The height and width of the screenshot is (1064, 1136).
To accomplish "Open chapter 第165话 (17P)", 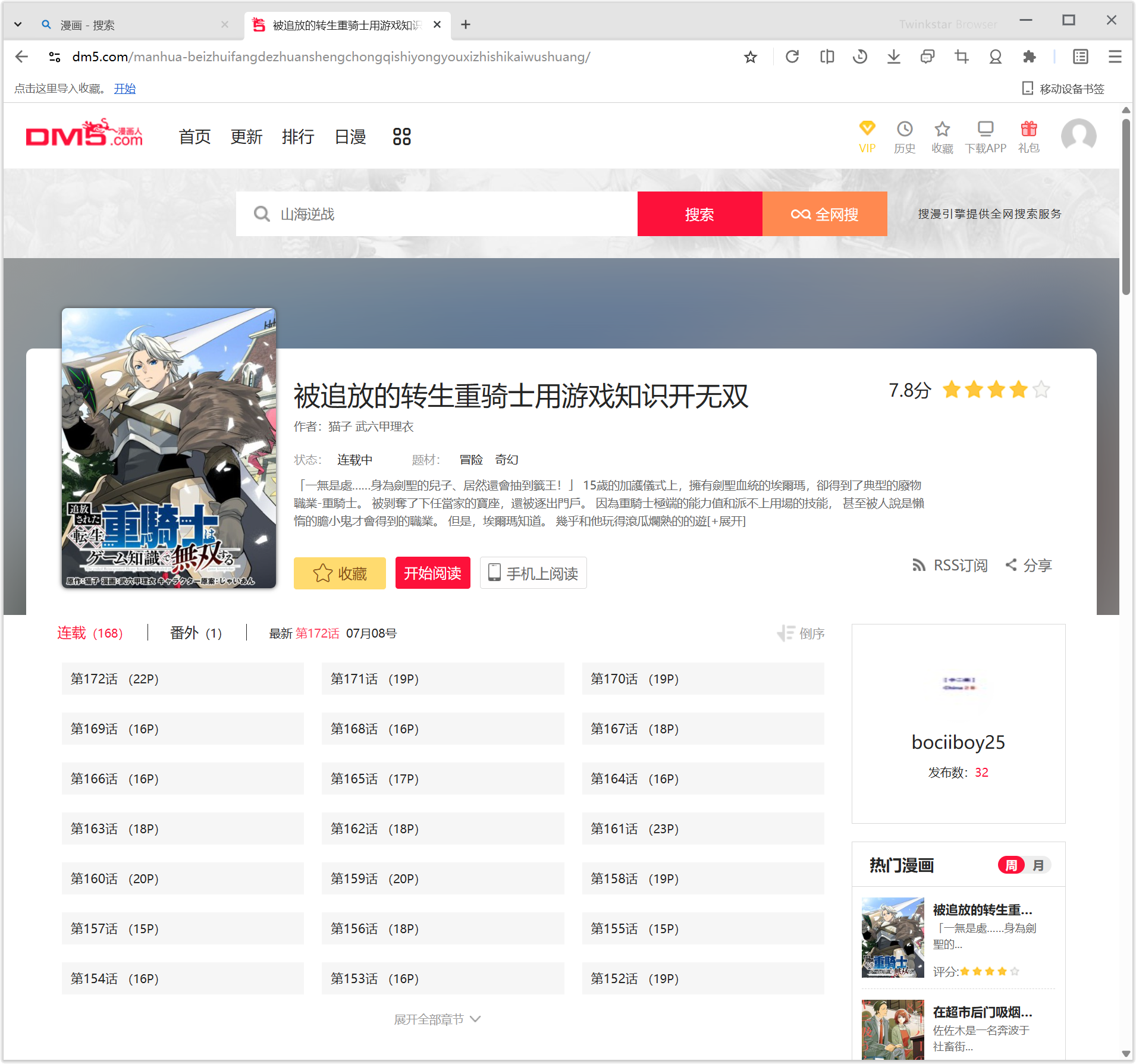I will coord(443,779).
